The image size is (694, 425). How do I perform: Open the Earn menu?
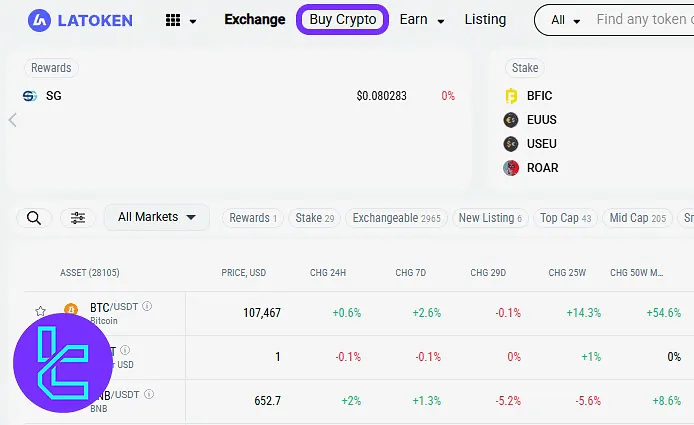click(413, 19)
